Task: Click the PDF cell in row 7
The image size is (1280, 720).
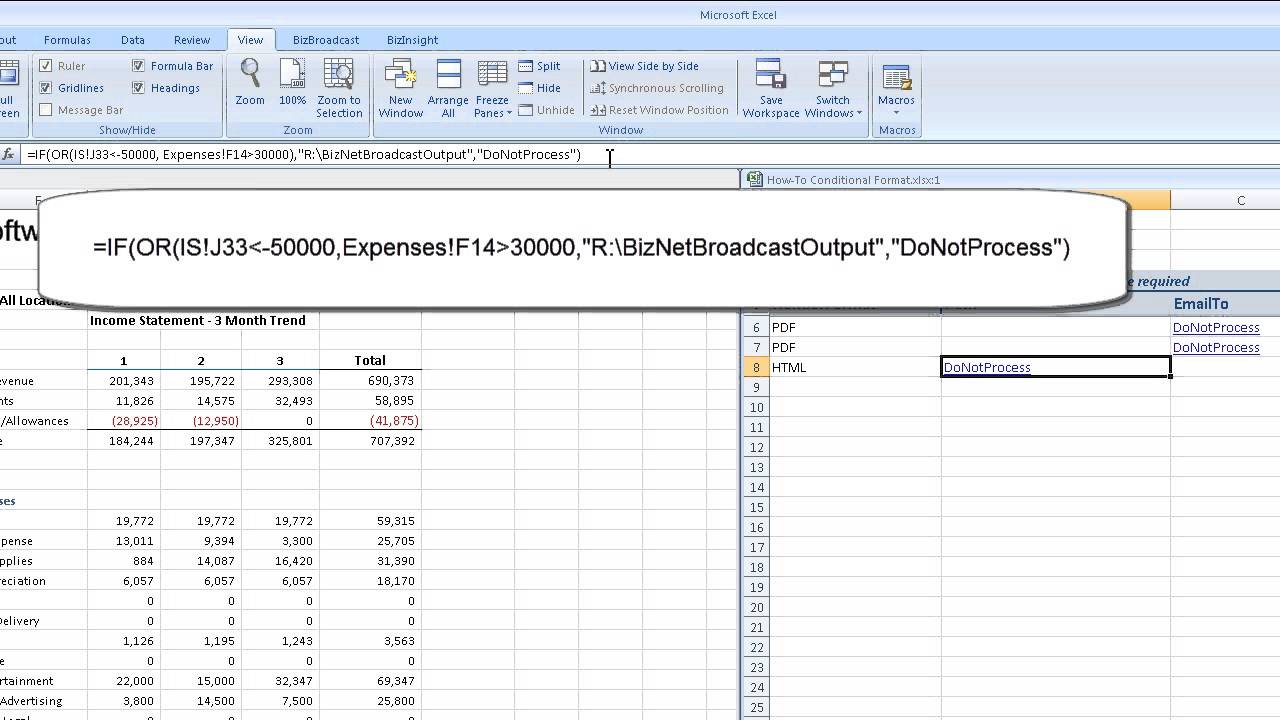Action: (x=855, y=347)
